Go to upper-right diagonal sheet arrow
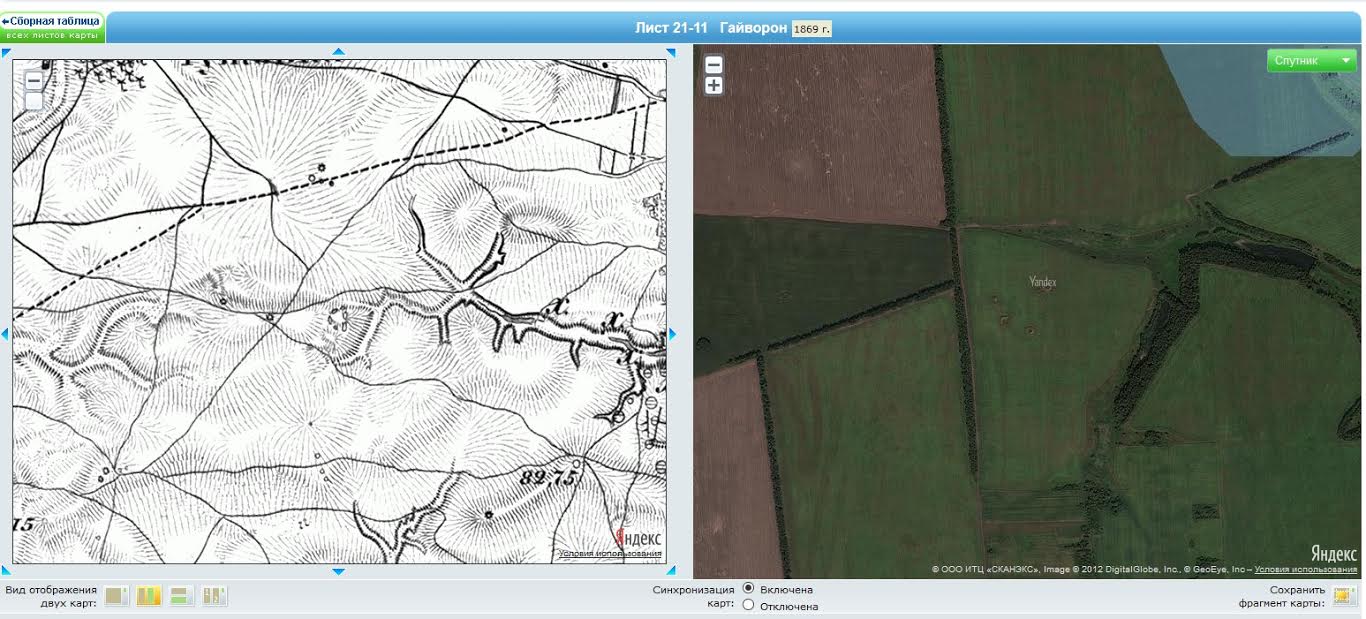Viewport: 1366px width, 619px height. (x=671, y=53)
